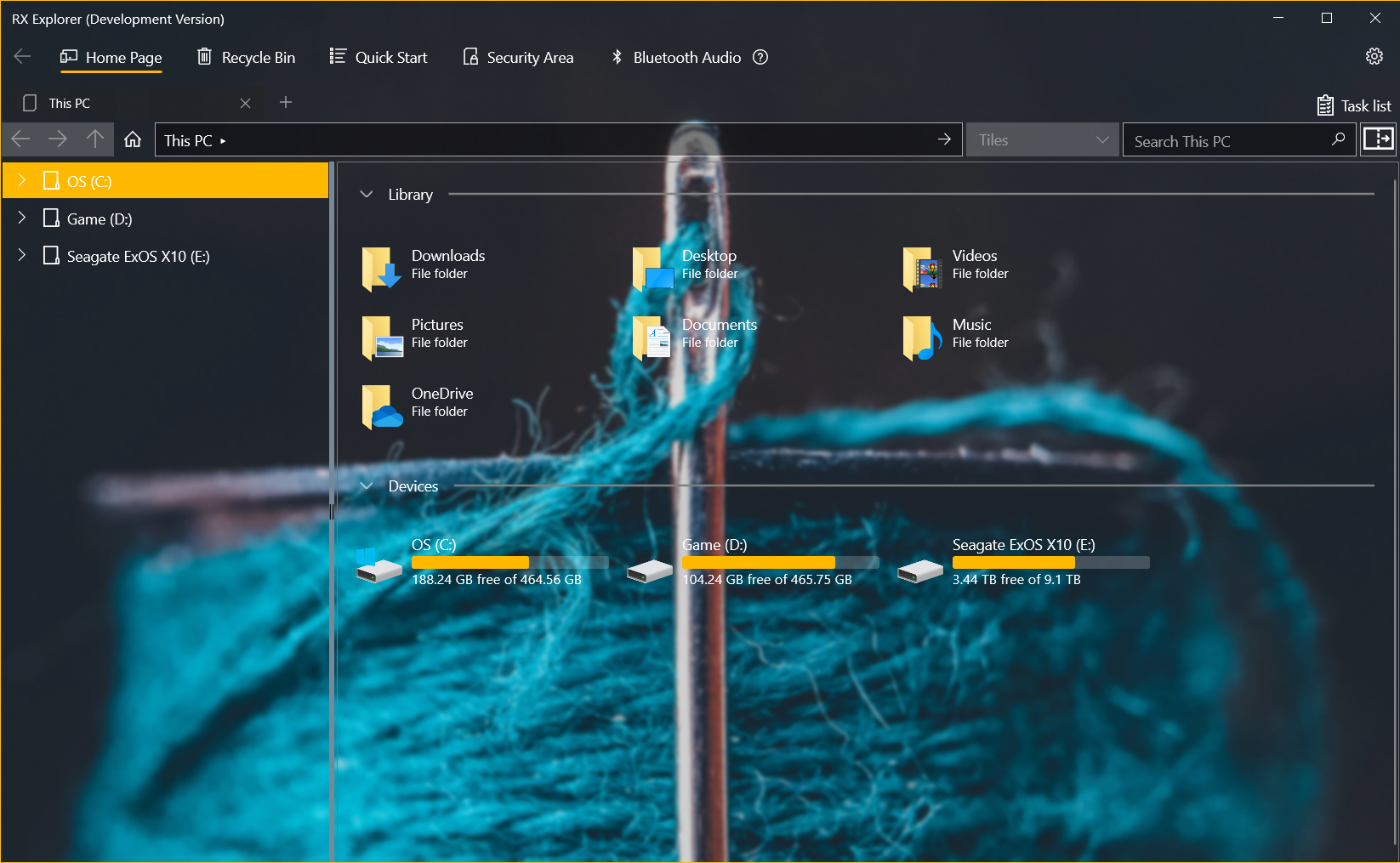Image resolution: width=1400 pixels, height=863 pixels.
Task: Open the Recycle Bin
Action: [x=246, y=58]
